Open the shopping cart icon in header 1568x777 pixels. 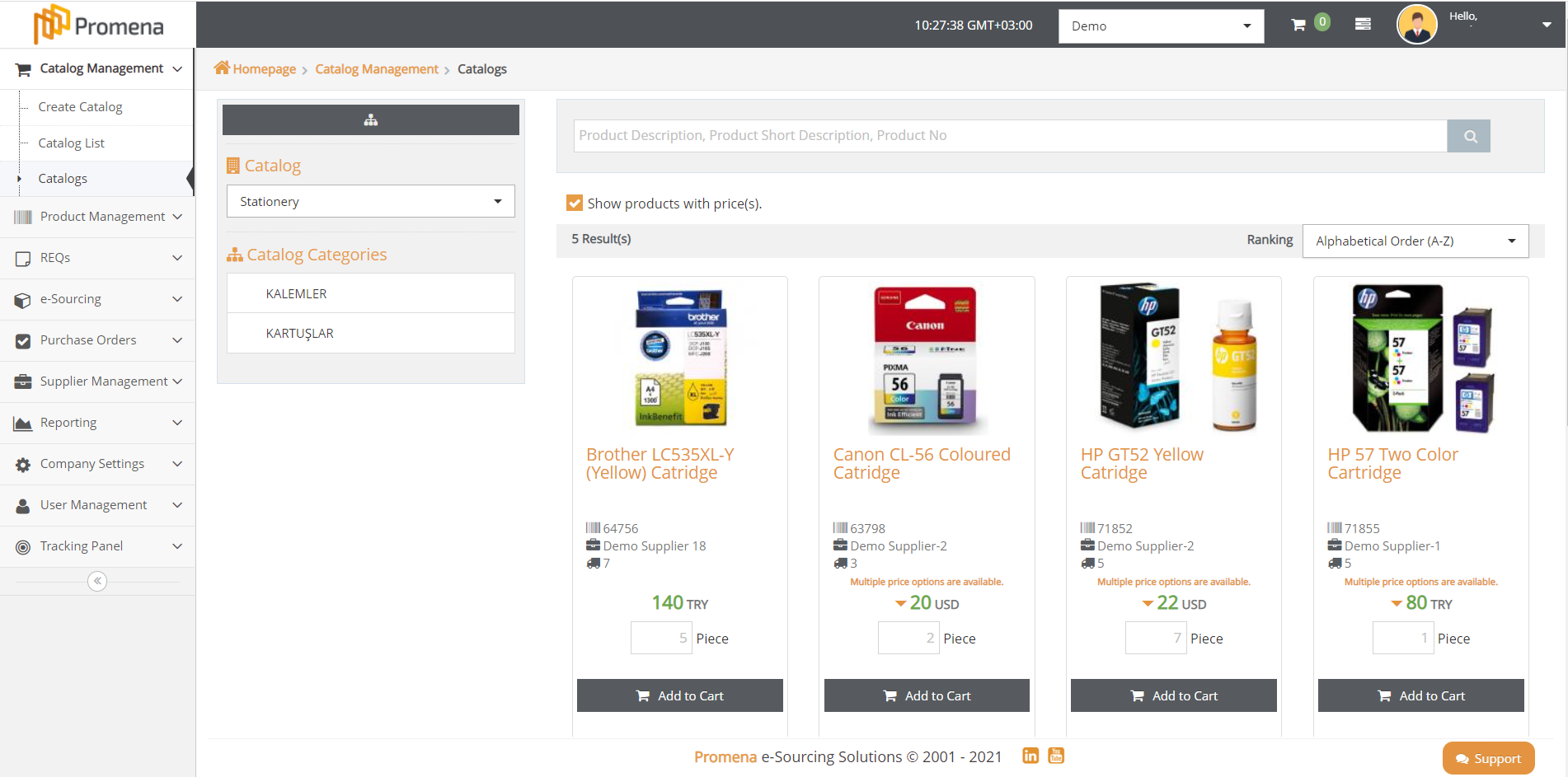point(1298,26)
